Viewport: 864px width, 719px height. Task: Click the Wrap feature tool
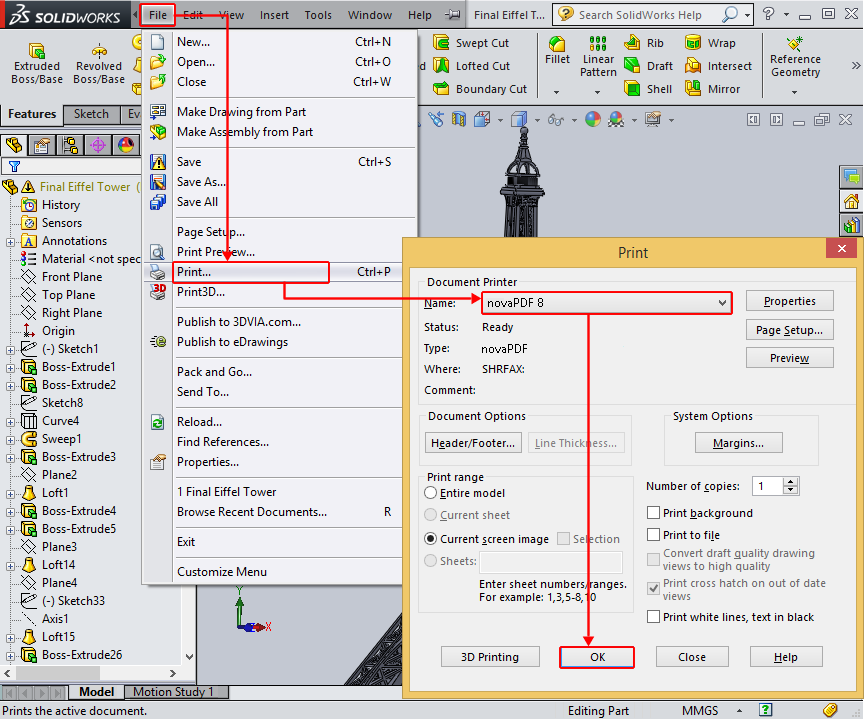point(710,42)
